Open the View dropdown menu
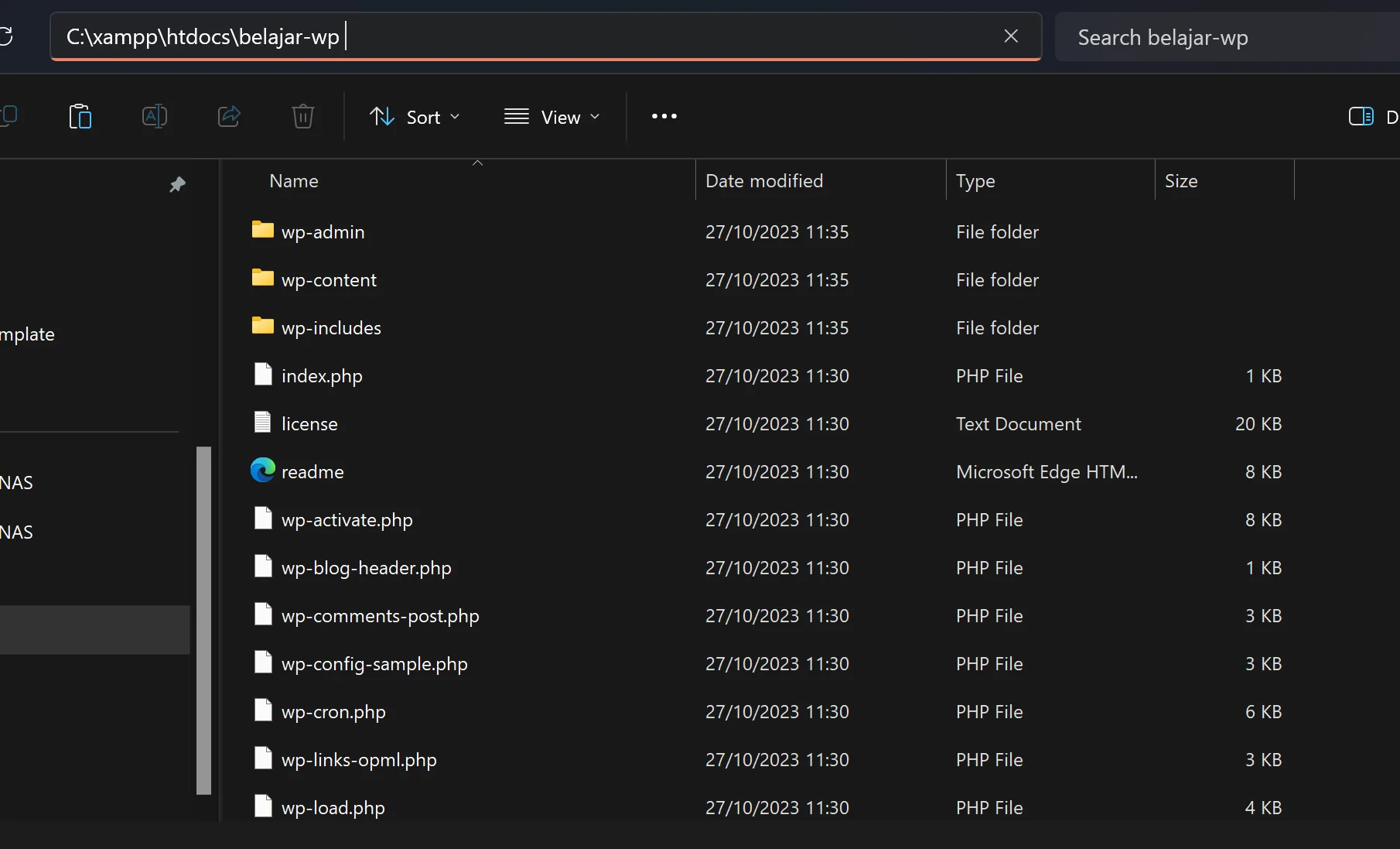 552,117
